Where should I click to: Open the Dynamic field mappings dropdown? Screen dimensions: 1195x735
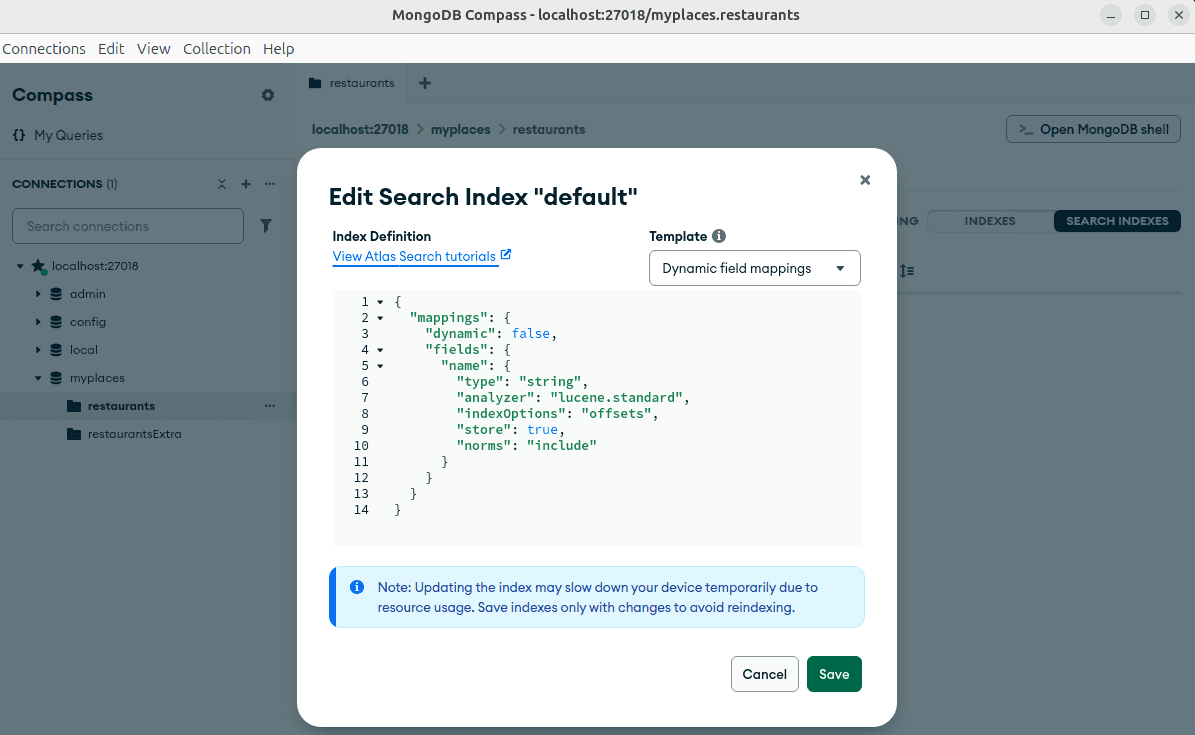click(754, 268)
